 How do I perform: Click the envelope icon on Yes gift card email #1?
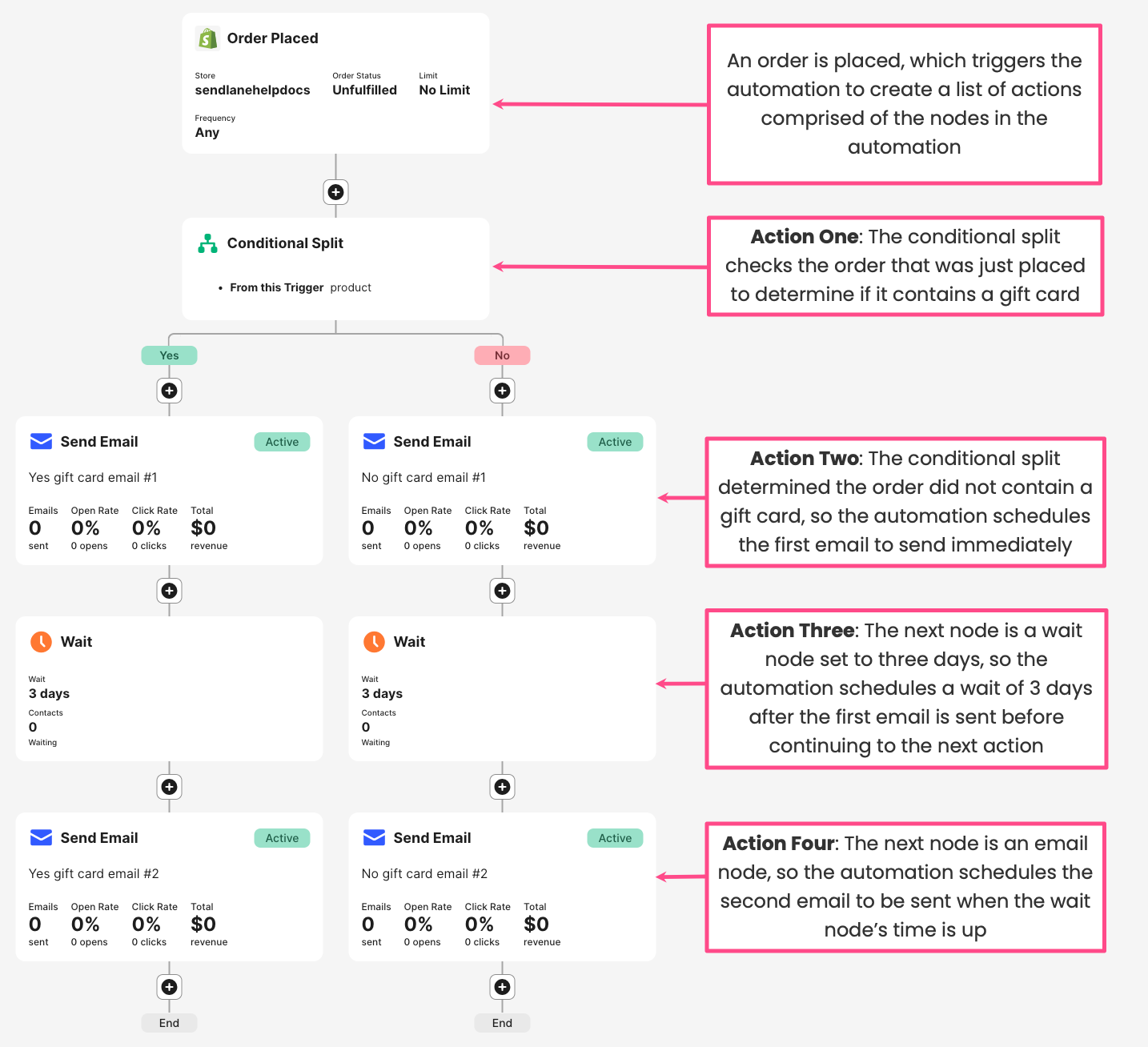point(41,442)
